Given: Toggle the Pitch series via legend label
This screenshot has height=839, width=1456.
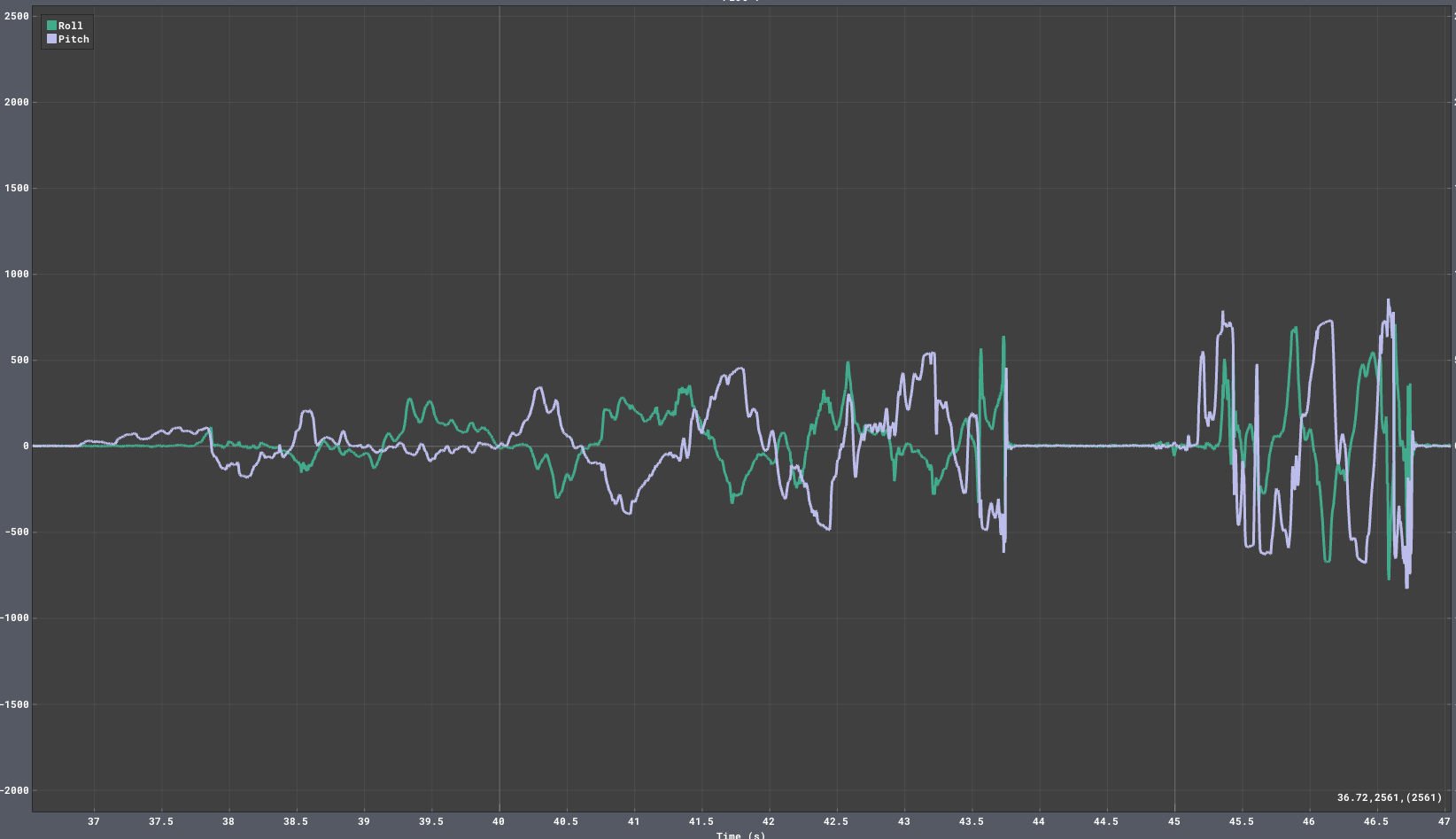Looking at the screenshot, I should click(74, 39).
